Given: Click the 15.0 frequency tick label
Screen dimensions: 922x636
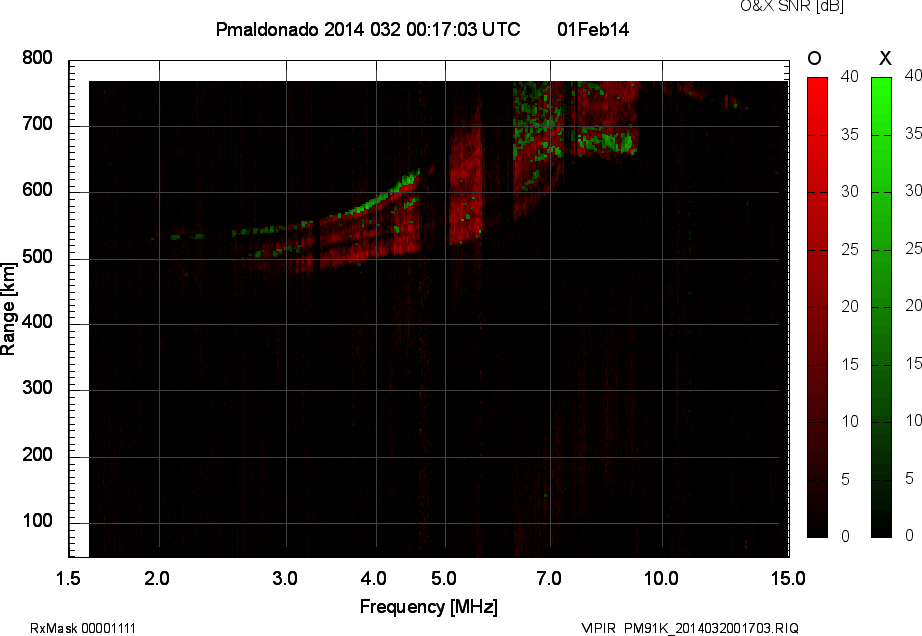Looking at the screenshot, I should click(788, 578).
